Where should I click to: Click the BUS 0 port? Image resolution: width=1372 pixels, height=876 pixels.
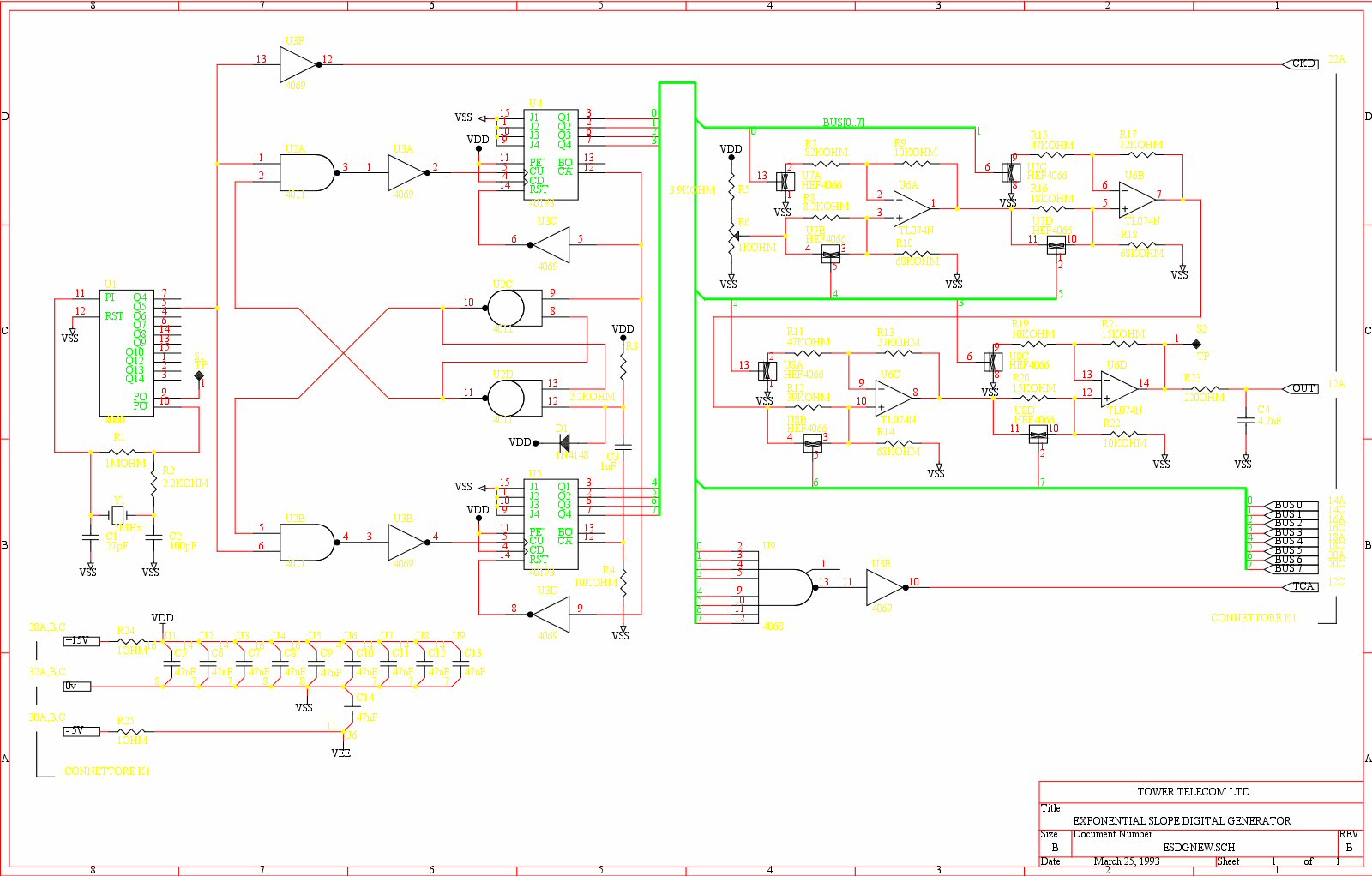[1291, 506]
